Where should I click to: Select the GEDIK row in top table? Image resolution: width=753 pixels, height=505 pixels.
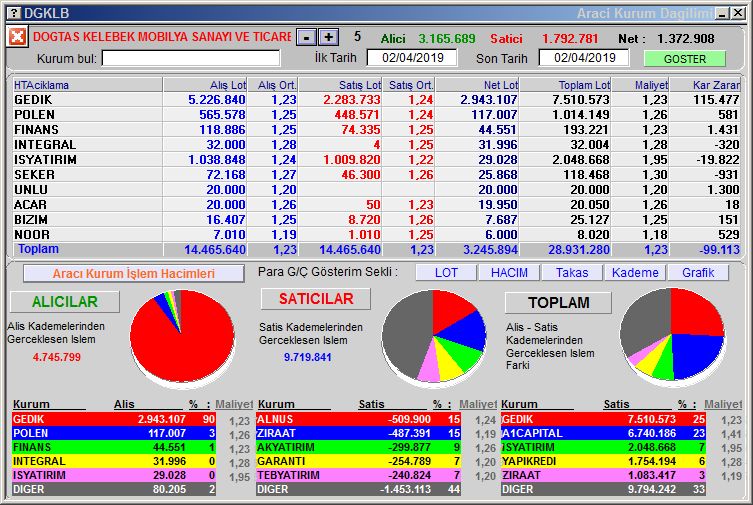[376, 99]
